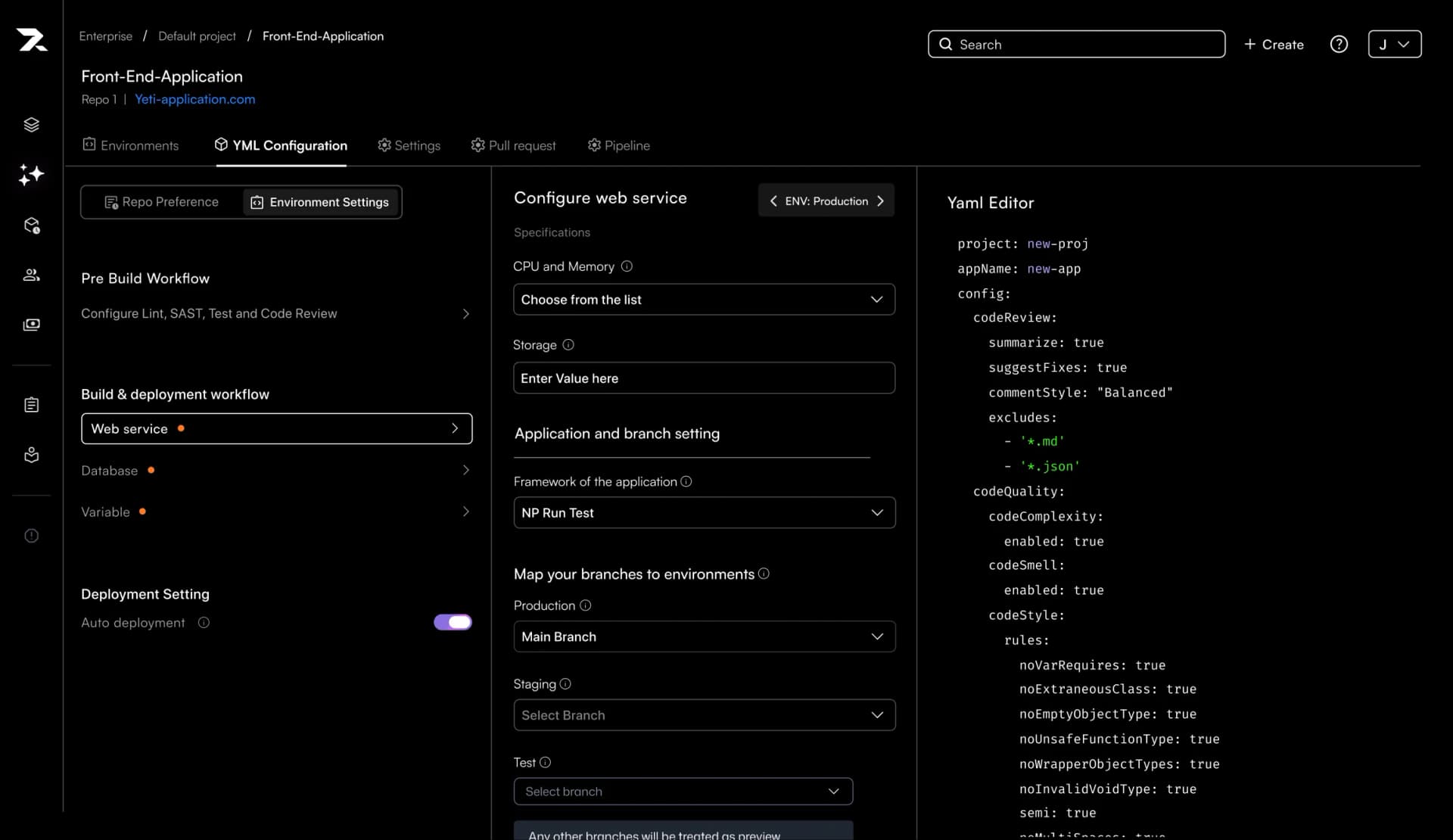Image resolution: width=1453 pixels, height=840 pixels.
Task: Click the Production info icon
Action: 585,605
